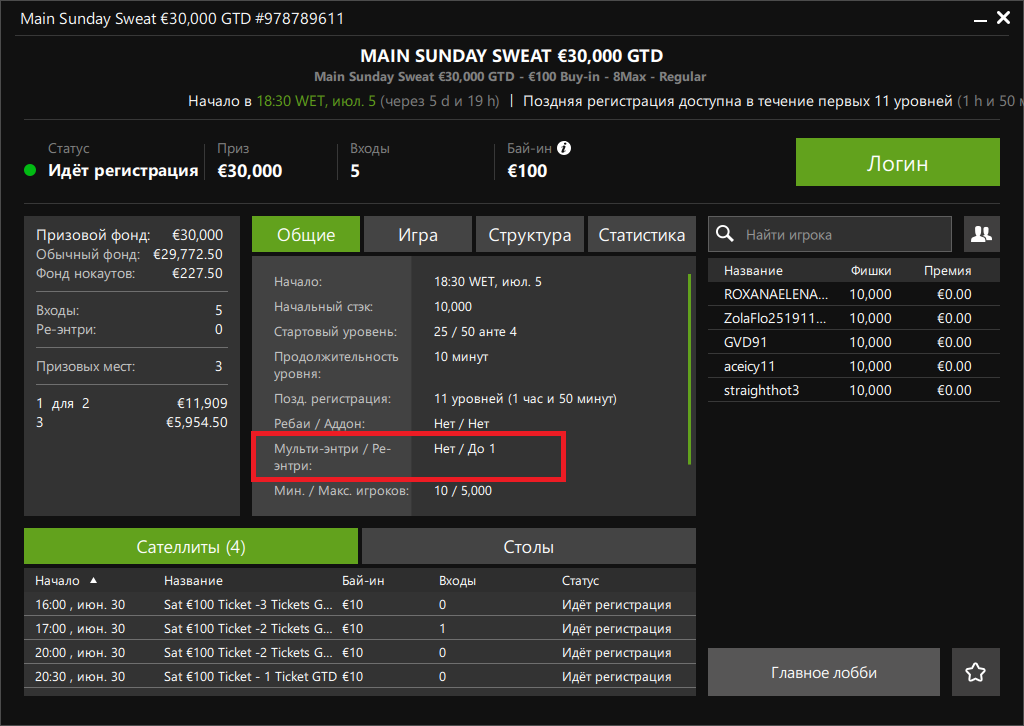Click the €5,954.50 payout amount
Screen dimensions: 1024x726
pyautogui.click(x=197, y=422)
